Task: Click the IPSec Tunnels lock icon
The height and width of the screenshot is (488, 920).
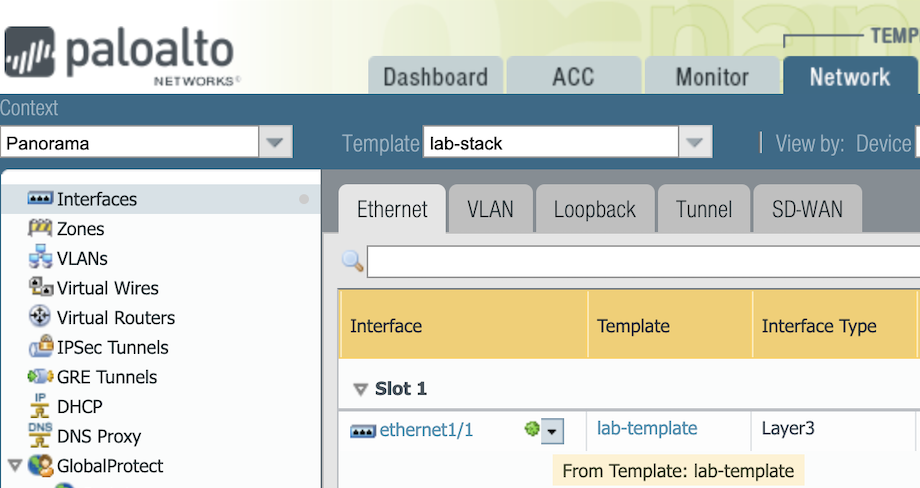Action: point(40,348)
